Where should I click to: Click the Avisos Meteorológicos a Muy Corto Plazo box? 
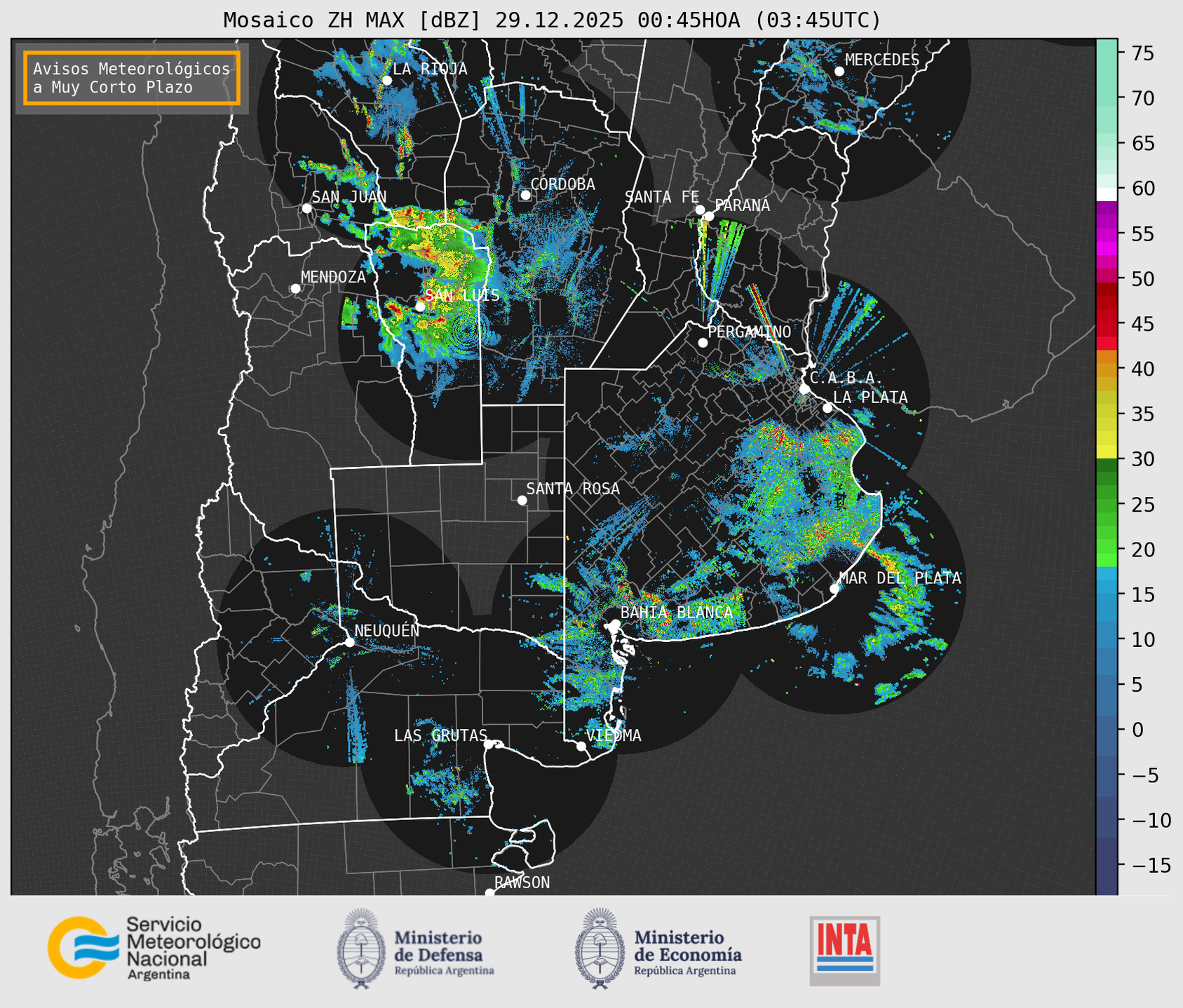click(x=132, y=78)
